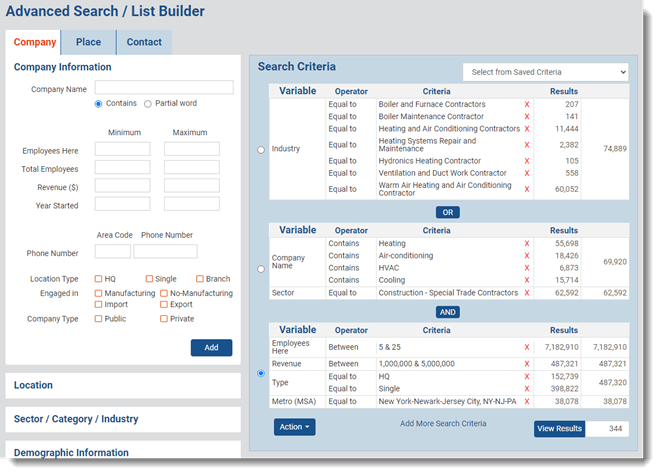Click the 344 results count
This screenshot has height=475, width=660.
(x=615, y=429)
